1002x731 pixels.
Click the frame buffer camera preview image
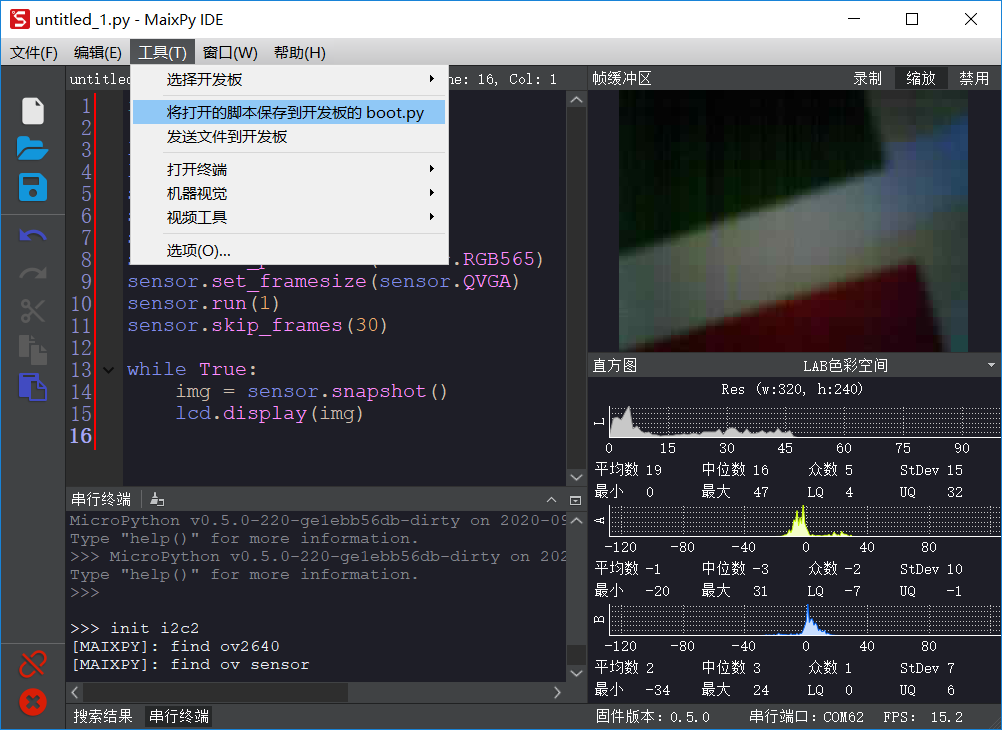pyautogui.click(x=793, y=221)
